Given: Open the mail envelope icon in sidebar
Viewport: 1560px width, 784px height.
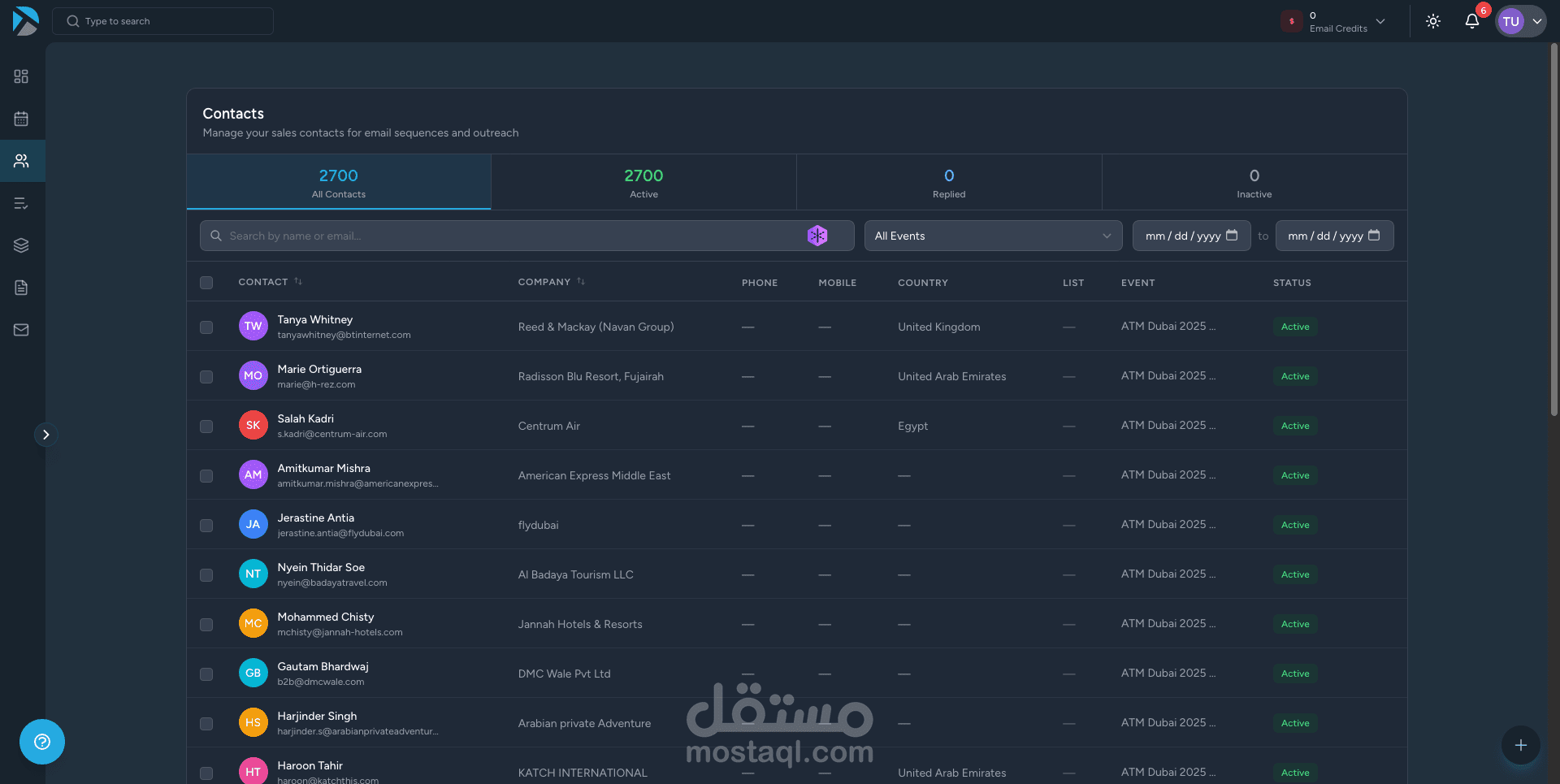Looking at the screenshot, I should pyautogui.click(x=21, y=330).
